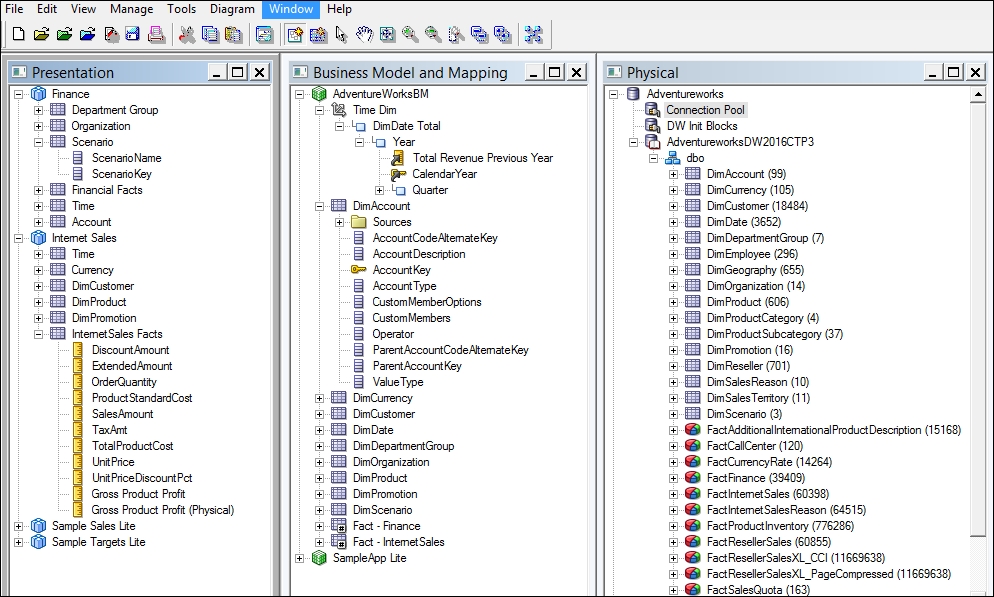Select AdventureworksDW2016CTP3 catalog
The height and width of the screenshot is (597, 994).
pos(740,142)
